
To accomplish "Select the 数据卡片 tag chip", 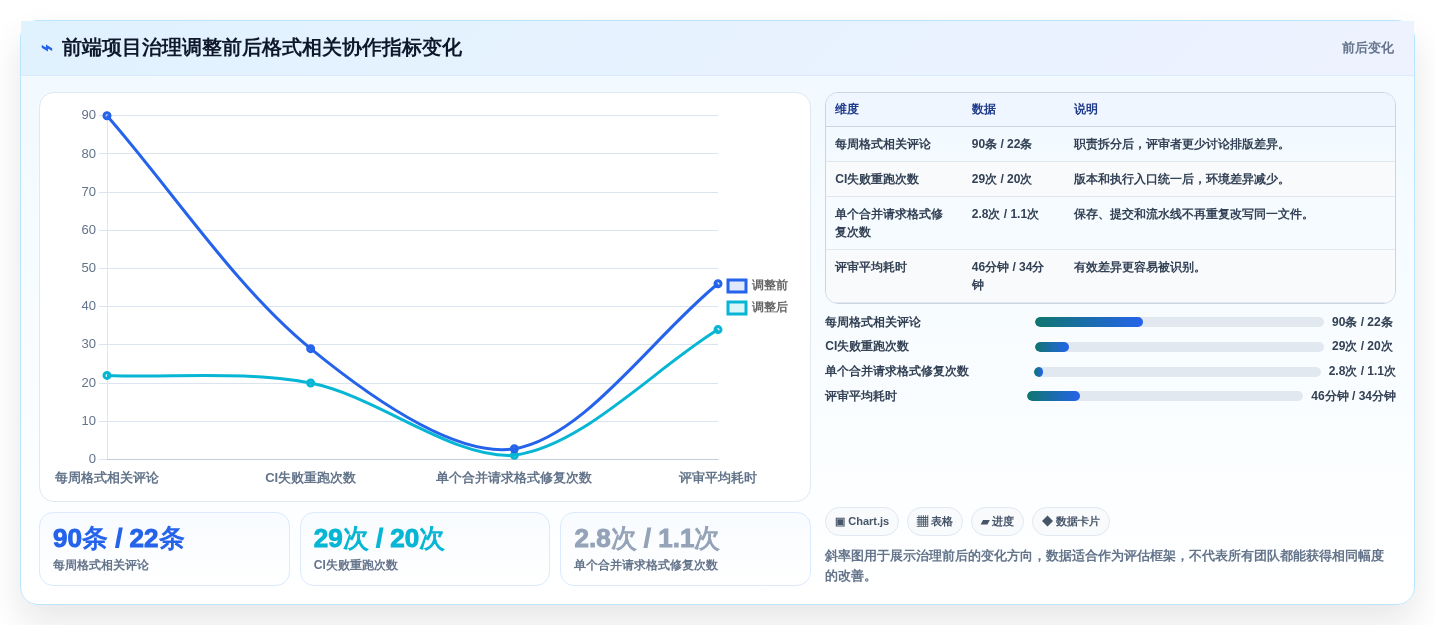I will [1071, 521].
